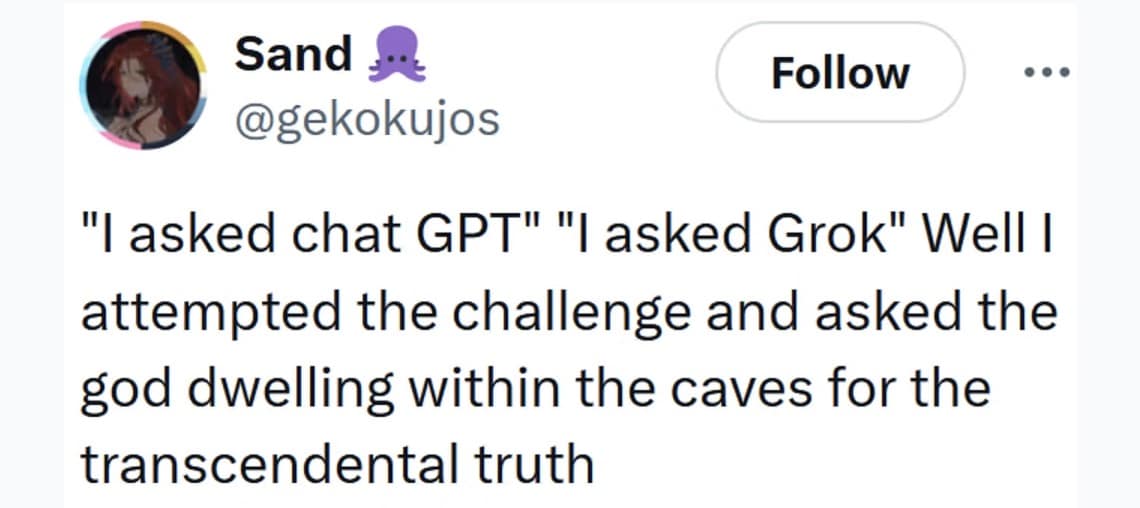Click the display name Sand
The image size is (1140, 508).
[293, 53]
